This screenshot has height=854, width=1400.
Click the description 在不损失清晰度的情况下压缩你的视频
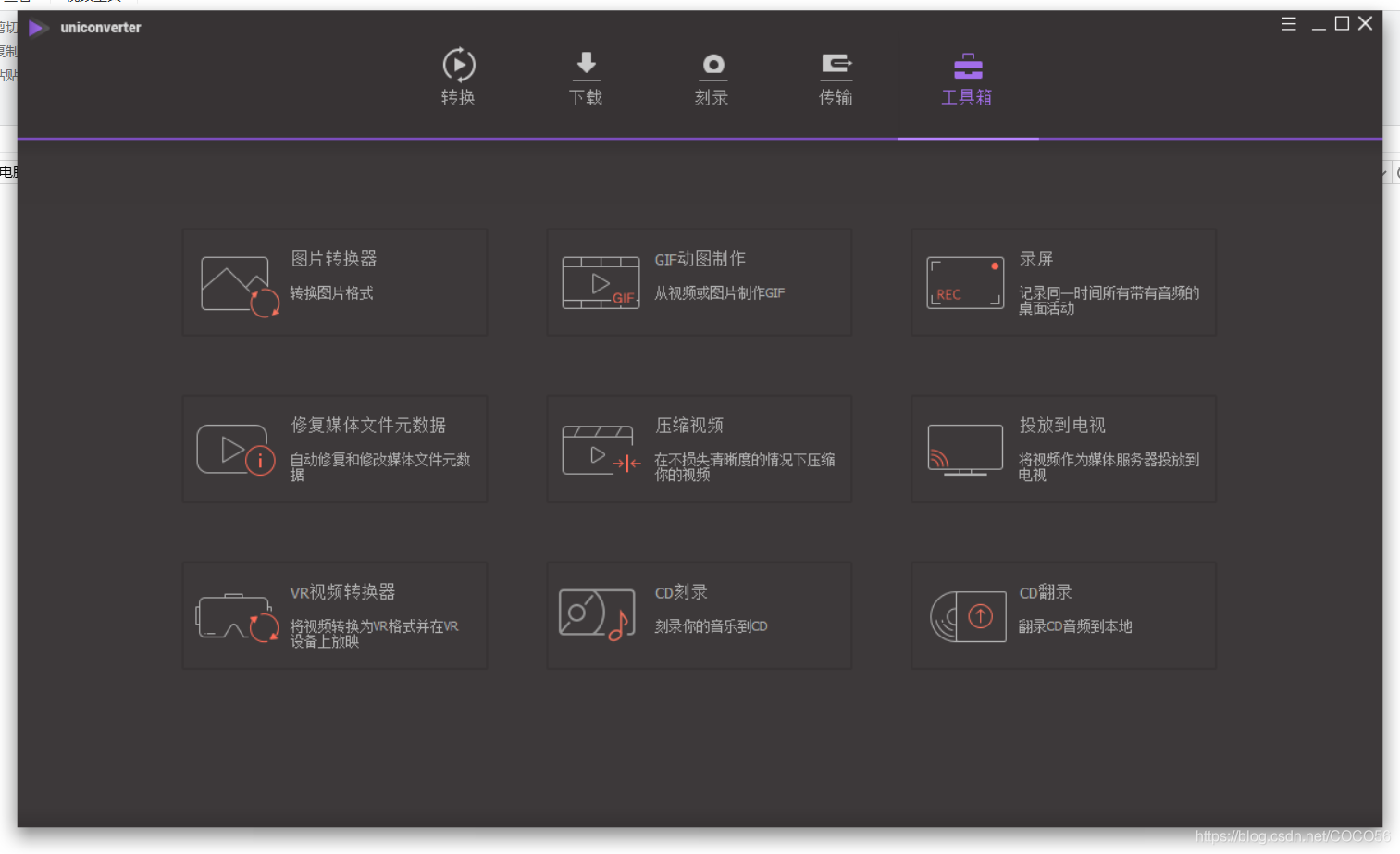point(745,467)
